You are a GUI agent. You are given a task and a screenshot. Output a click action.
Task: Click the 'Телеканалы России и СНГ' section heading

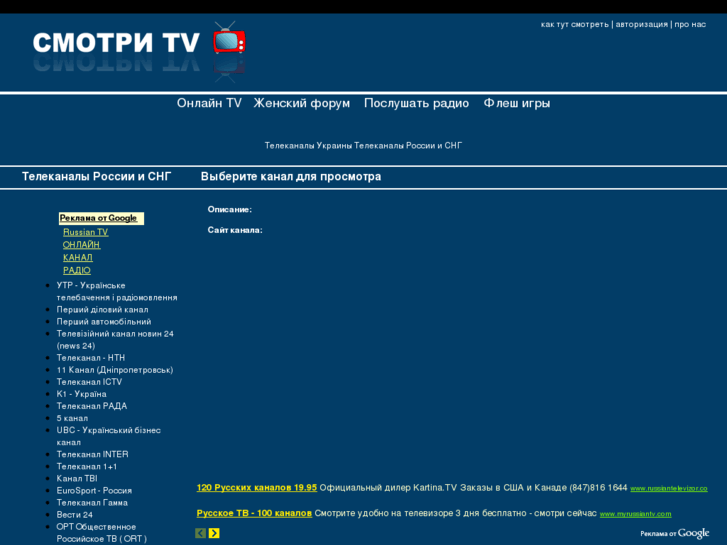click(x=96, y=177)
